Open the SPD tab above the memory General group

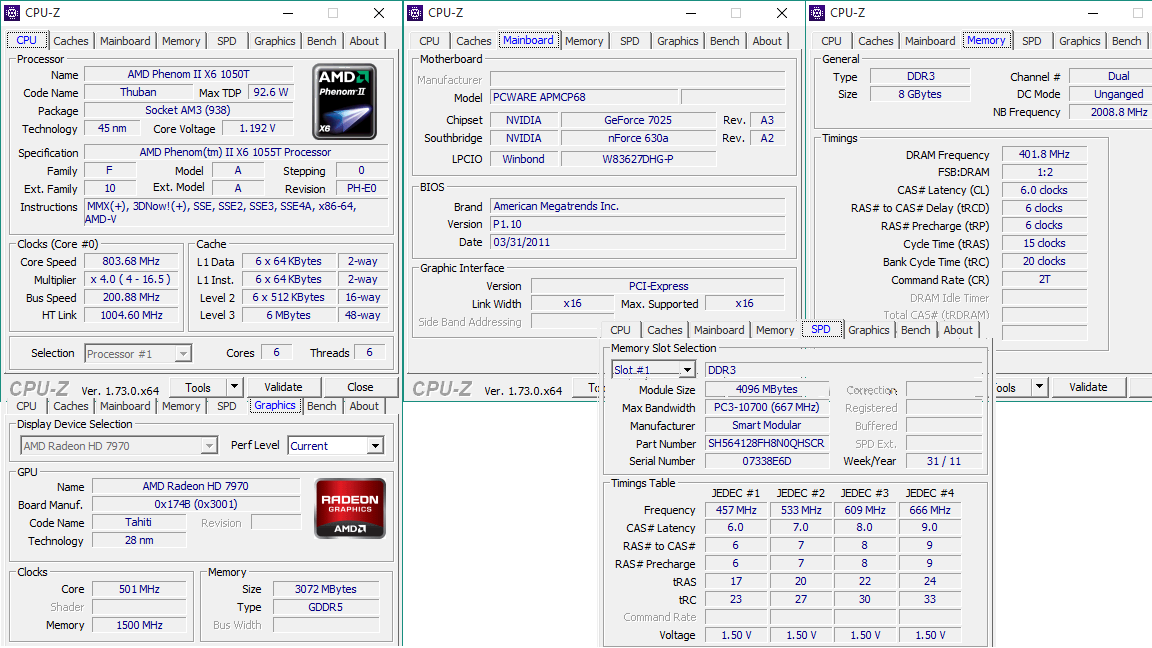tap(1032, 40)
